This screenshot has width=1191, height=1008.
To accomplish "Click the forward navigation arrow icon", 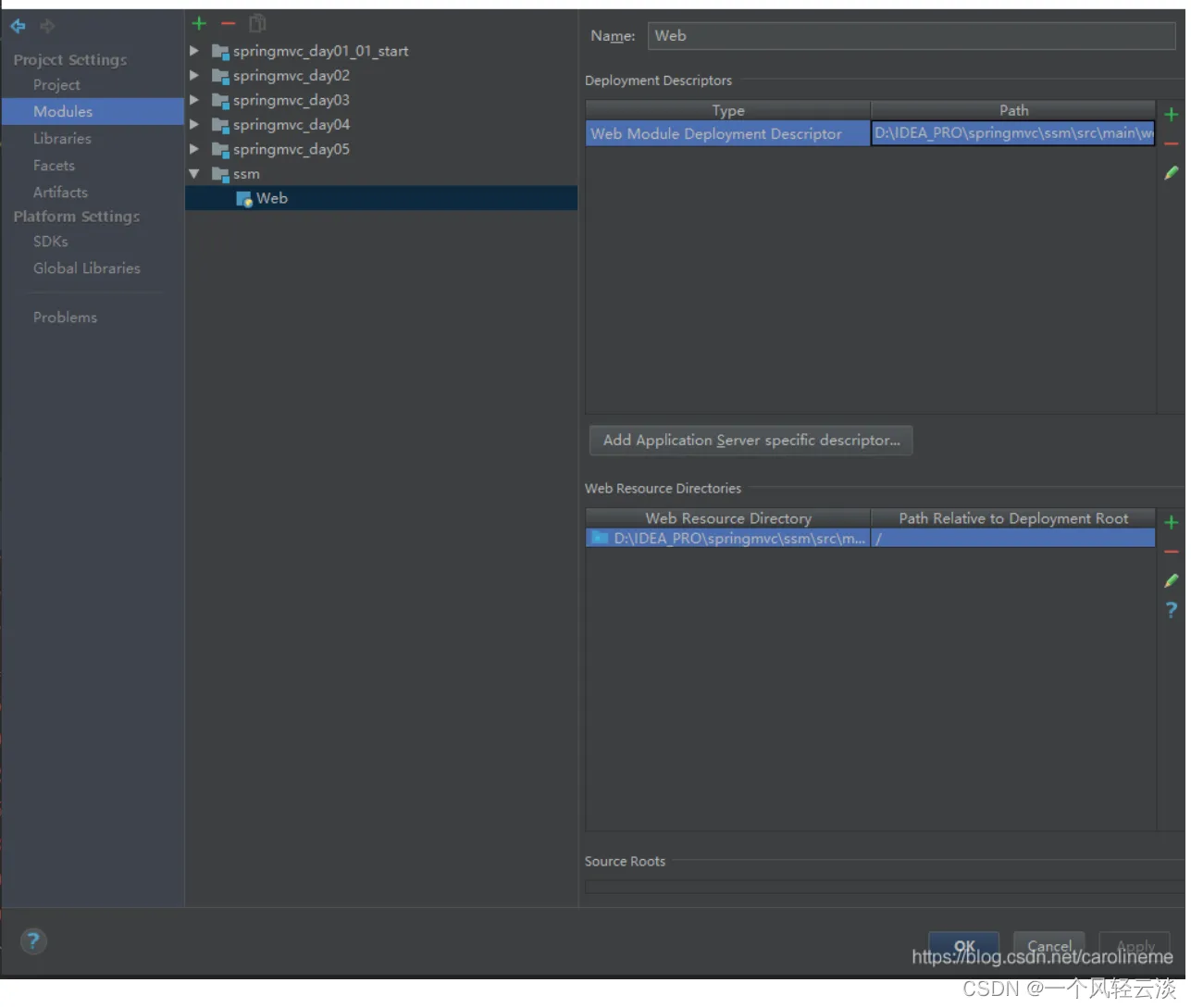I will point(47,26).
